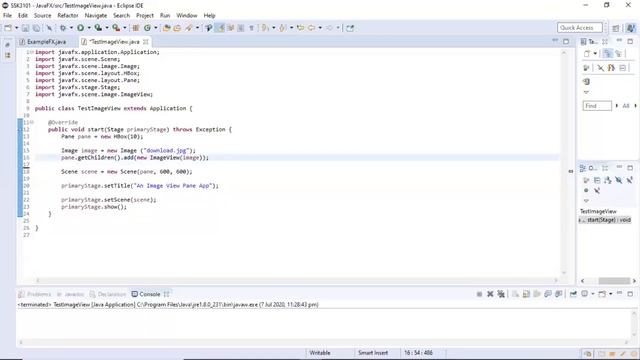
Task: Switch to the Javadoc tab
Action: pyautogui.click(x=70, y=294)
